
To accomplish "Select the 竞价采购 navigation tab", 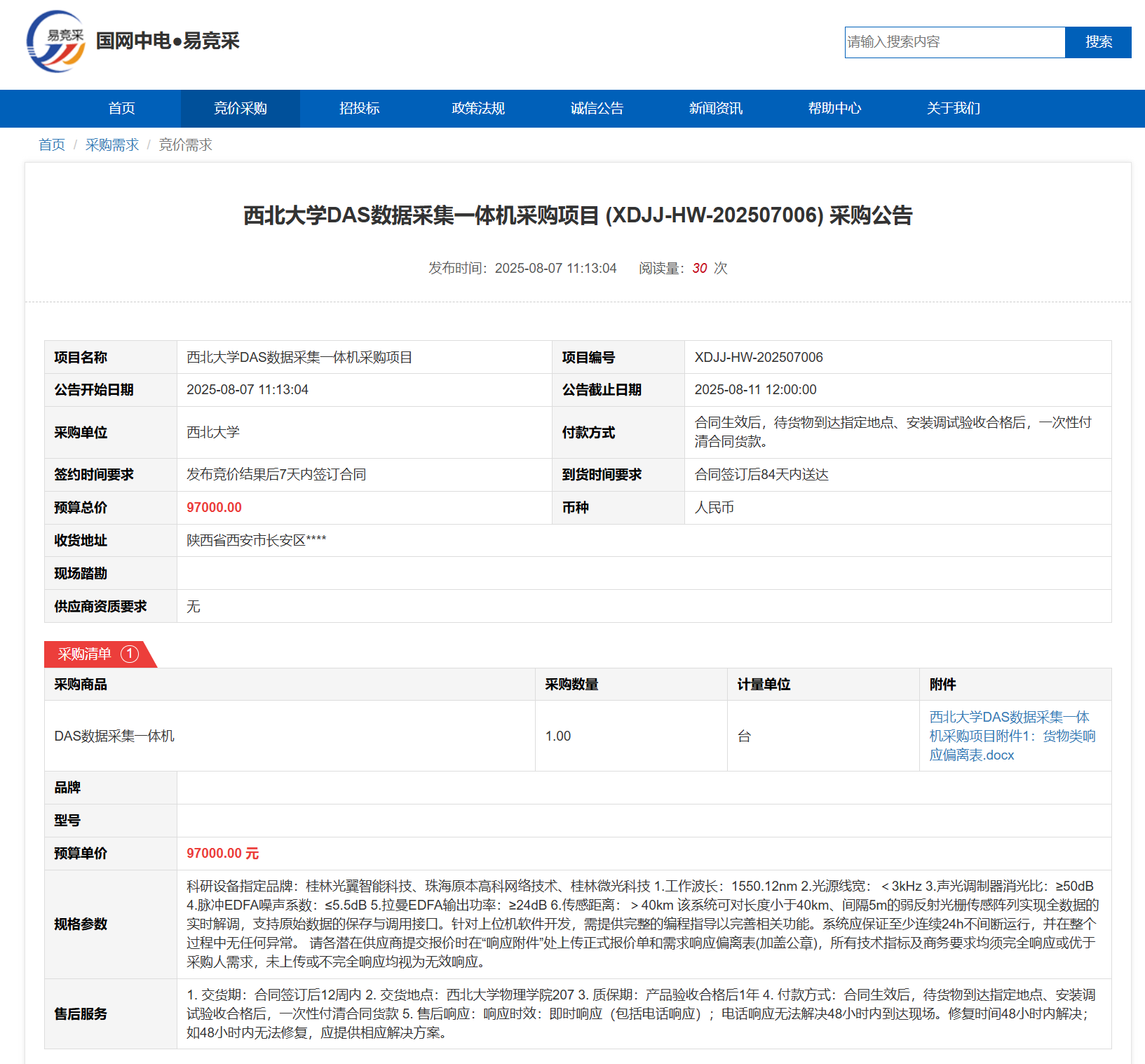I will coord(240,109).
